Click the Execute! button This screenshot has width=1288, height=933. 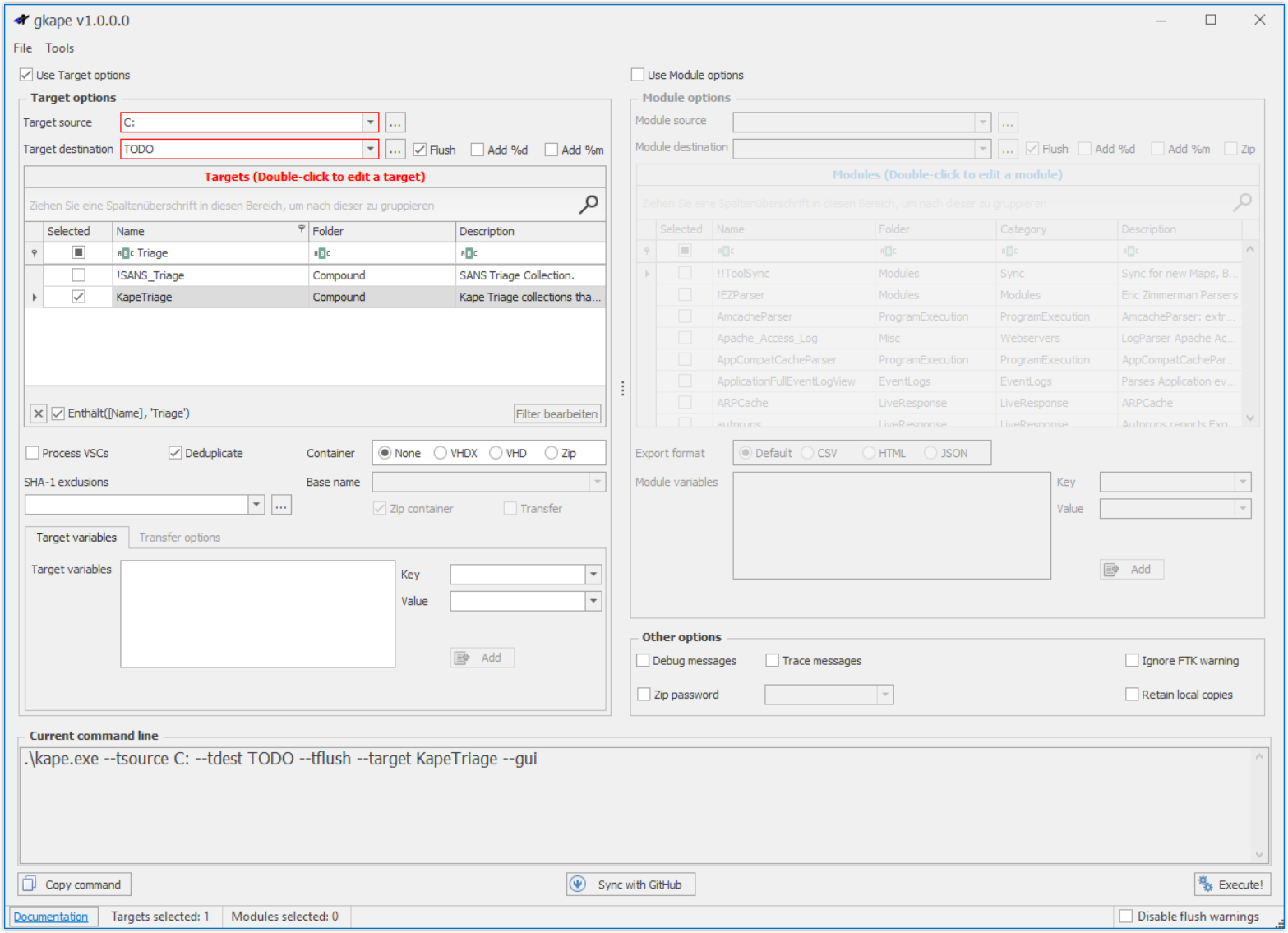coord(1231,885)
